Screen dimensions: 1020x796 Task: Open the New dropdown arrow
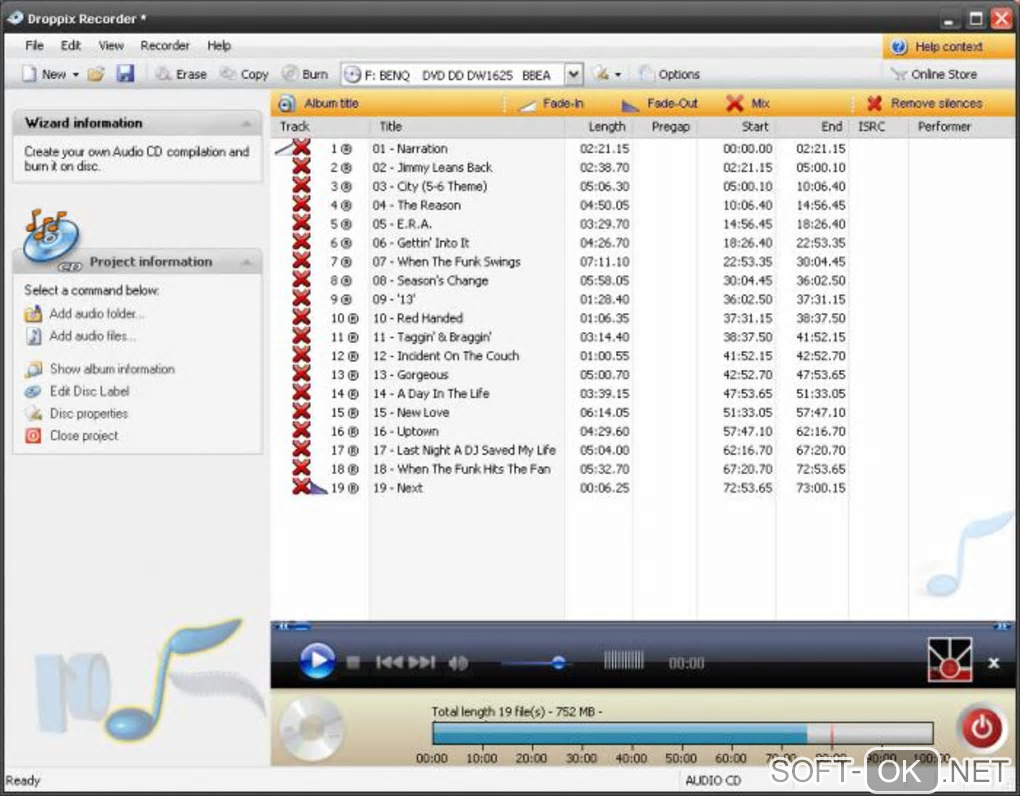[x=75, y=75]
